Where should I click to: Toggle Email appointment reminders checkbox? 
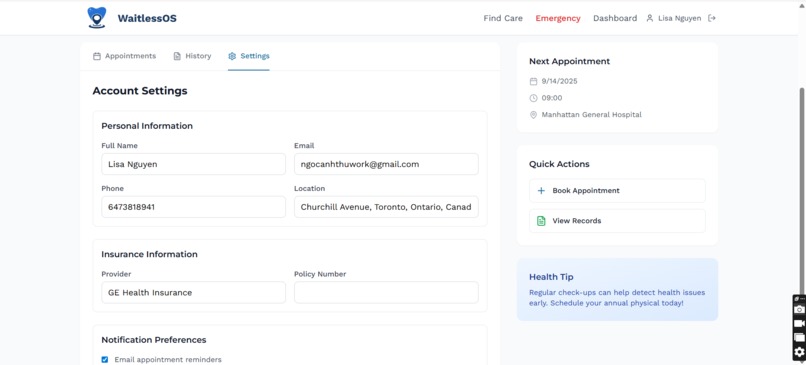tap(105, 360)
